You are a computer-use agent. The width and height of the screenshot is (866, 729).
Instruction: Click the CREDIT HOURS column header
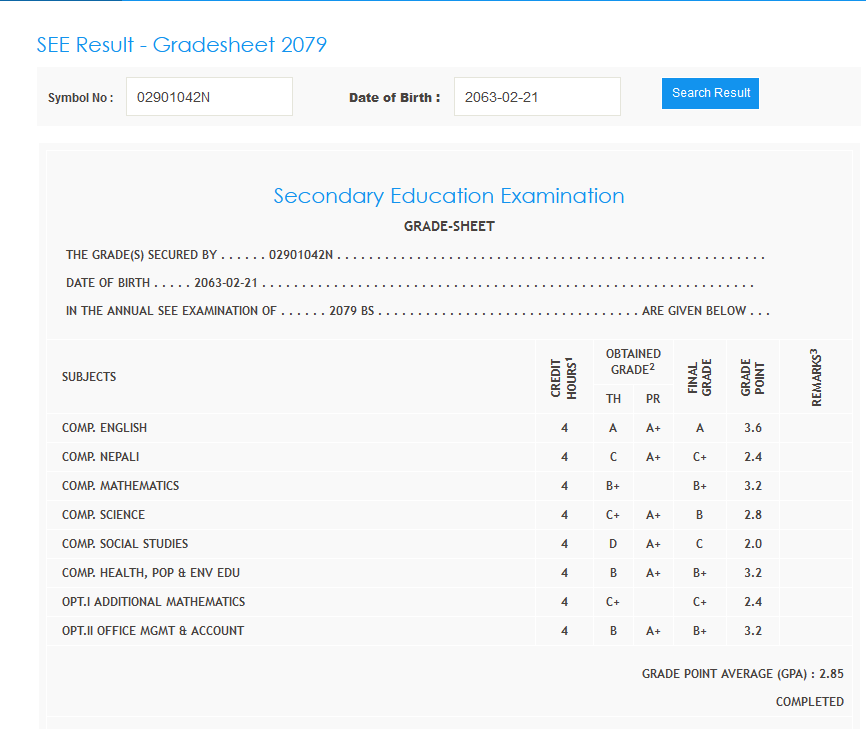click(564, 378)
